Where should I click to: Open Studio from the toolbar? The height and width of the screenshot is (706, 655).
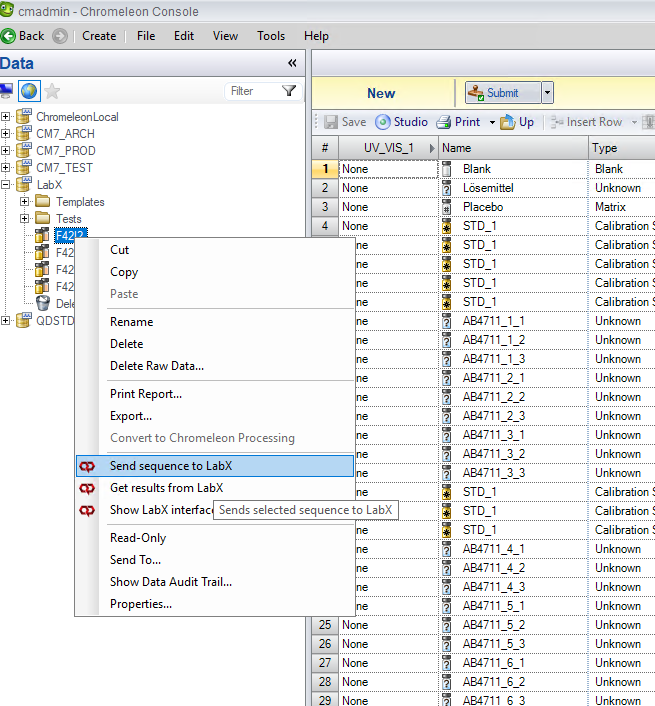[401, 122]
